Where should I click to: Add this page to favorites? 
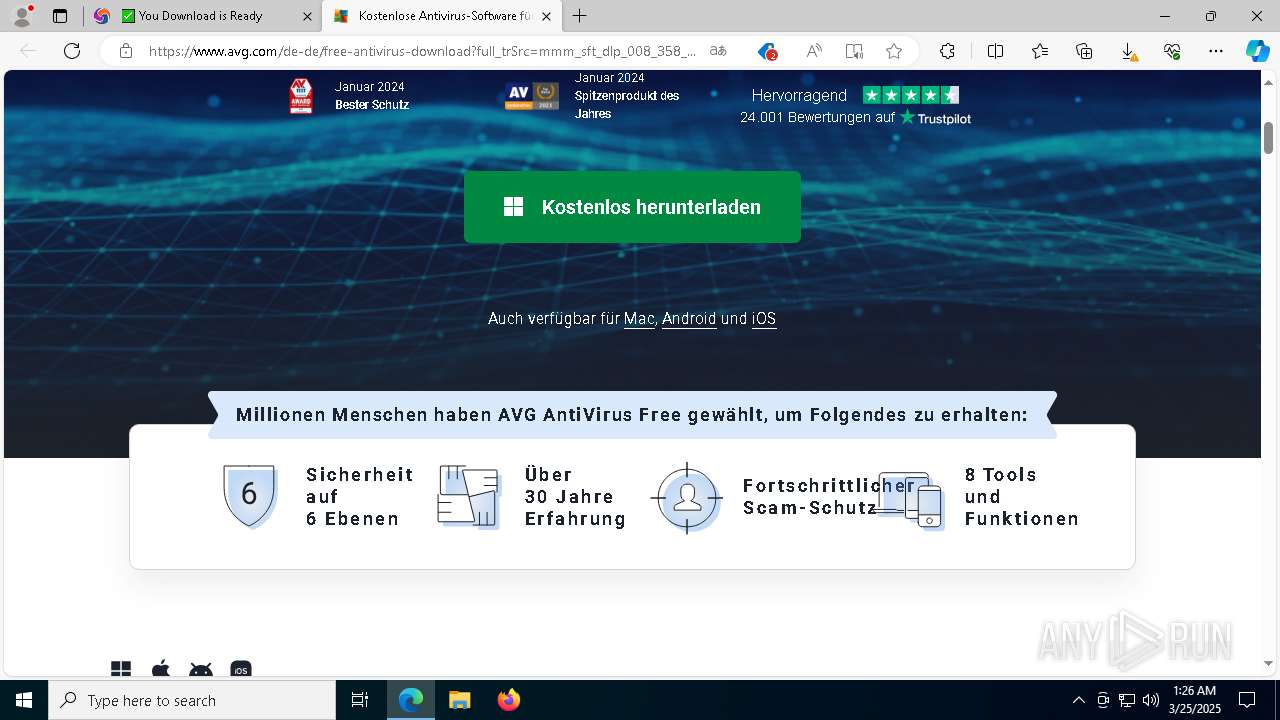click(894, 51)
